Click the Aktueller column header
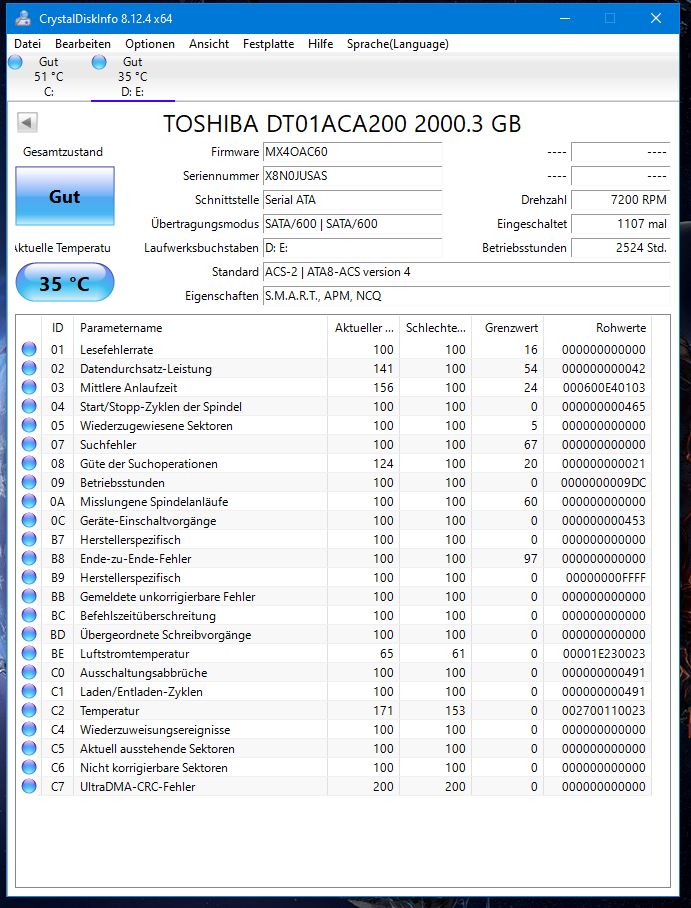 364,328
